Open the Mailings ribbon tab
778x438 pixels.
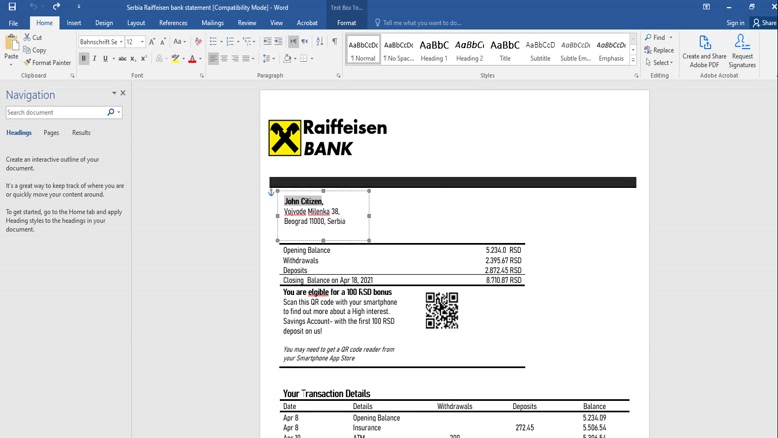(x=212, y=22)
